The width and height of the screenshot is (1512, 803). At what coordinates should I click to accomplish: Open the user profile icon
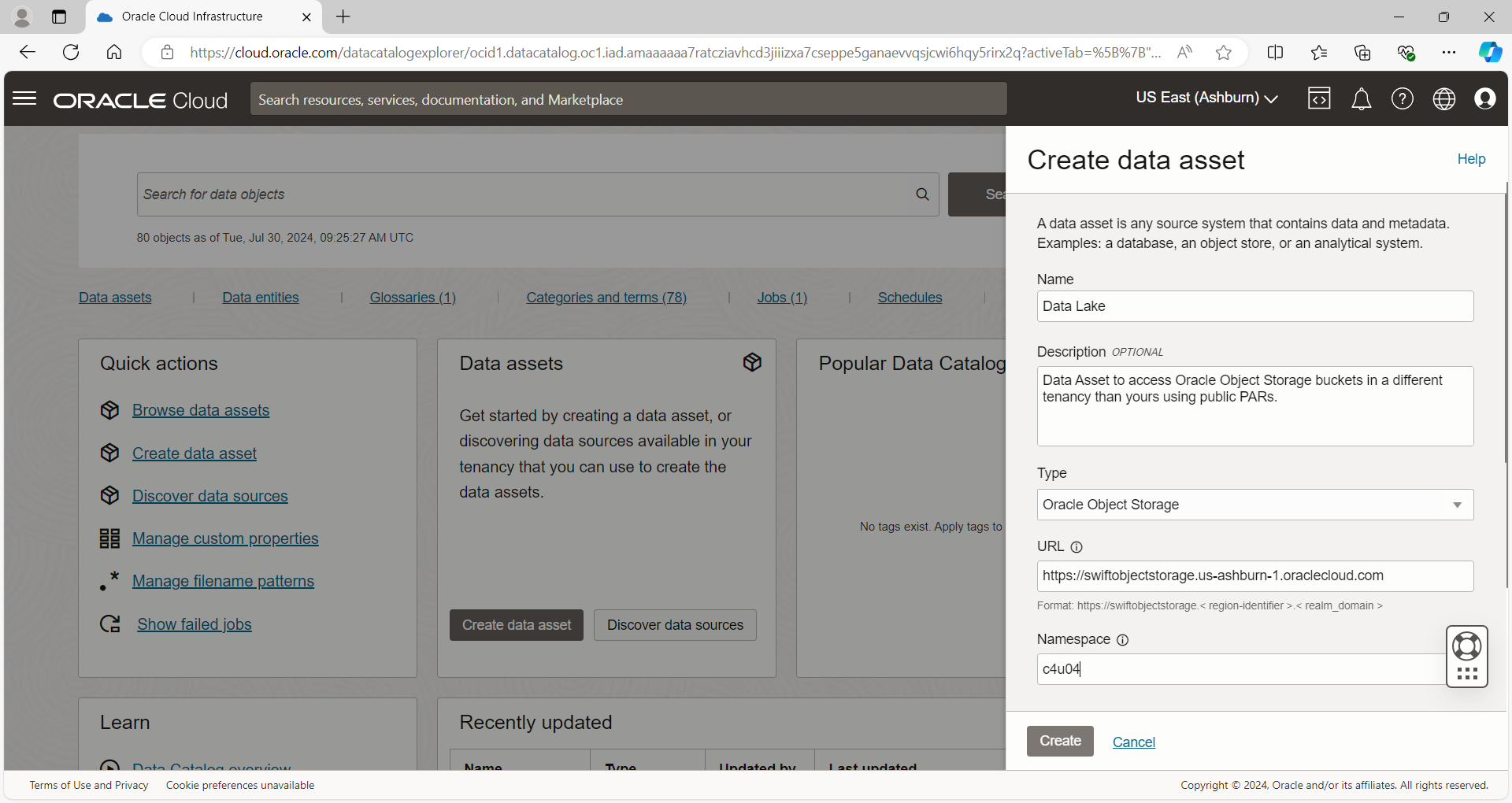1485,98
